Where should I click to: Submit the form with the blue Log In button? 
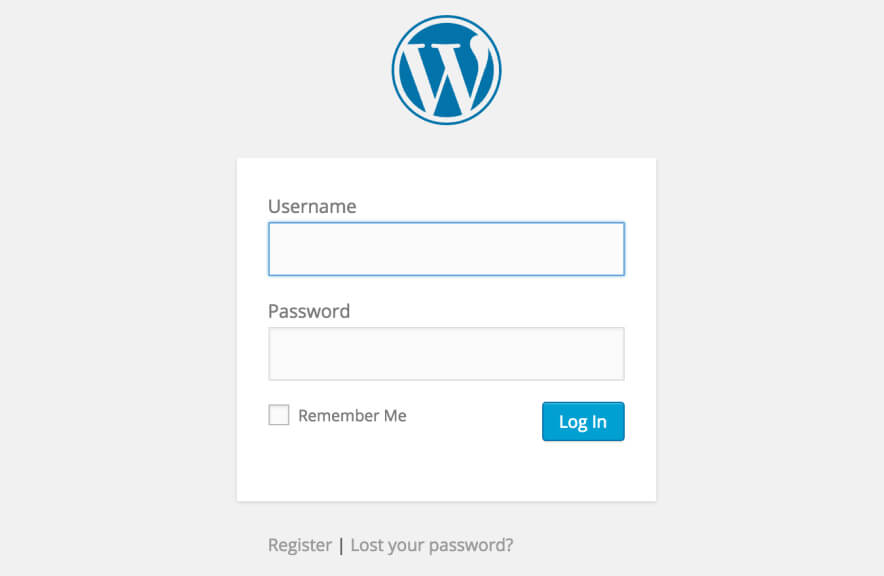tap(583, 421)
